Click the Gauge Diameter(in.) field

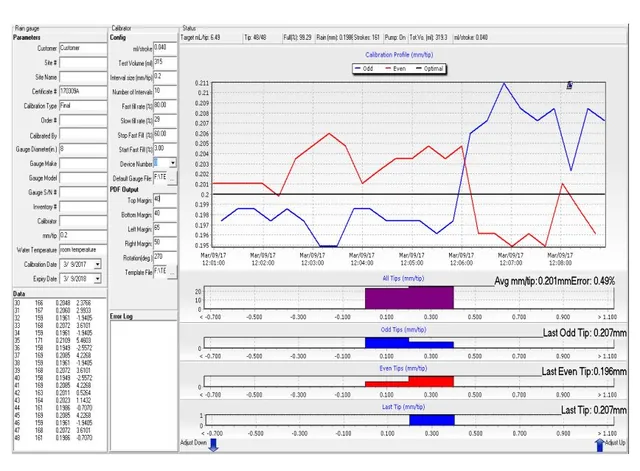pos(83,149)
